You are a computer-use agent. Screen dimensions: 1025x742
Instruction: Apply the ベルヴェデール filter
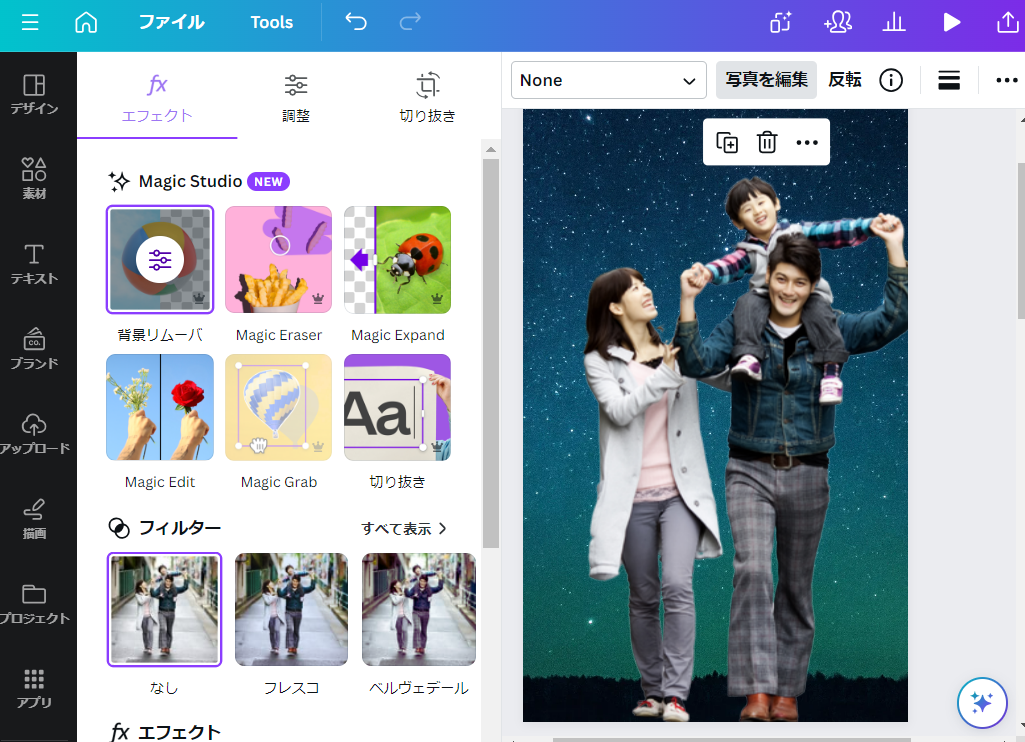[419, 609]
